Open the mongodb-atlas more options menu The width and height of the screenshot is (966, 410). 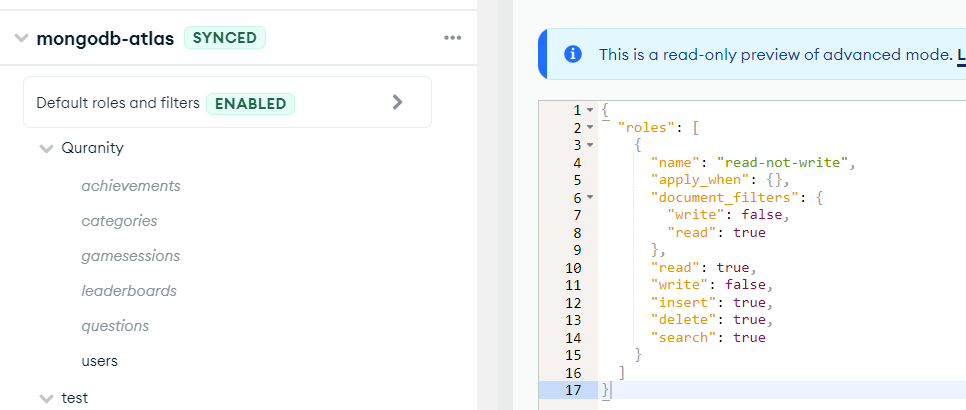point(452,38)
